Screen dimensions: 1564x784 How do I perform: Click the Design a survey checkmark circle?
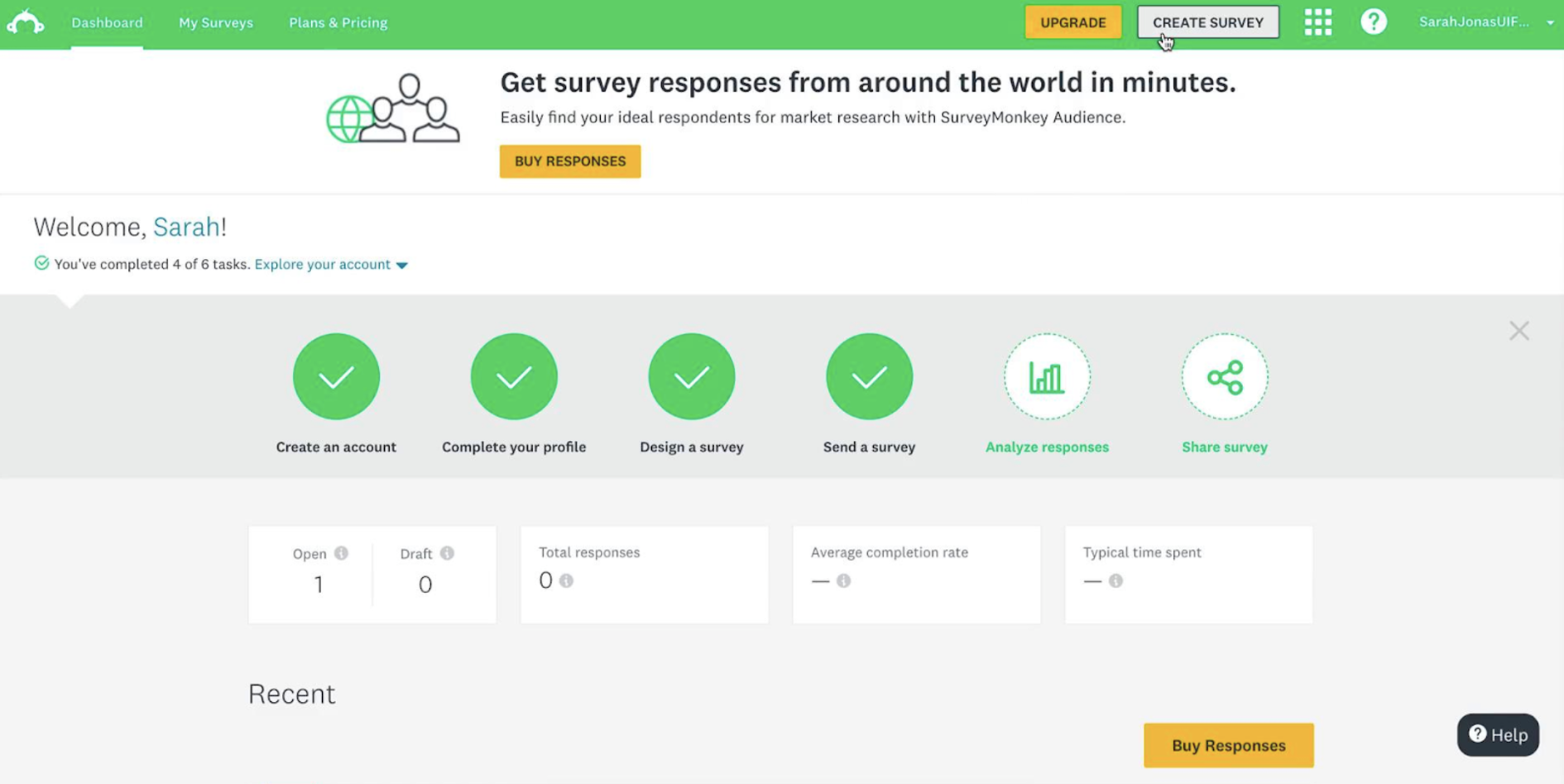692,376
